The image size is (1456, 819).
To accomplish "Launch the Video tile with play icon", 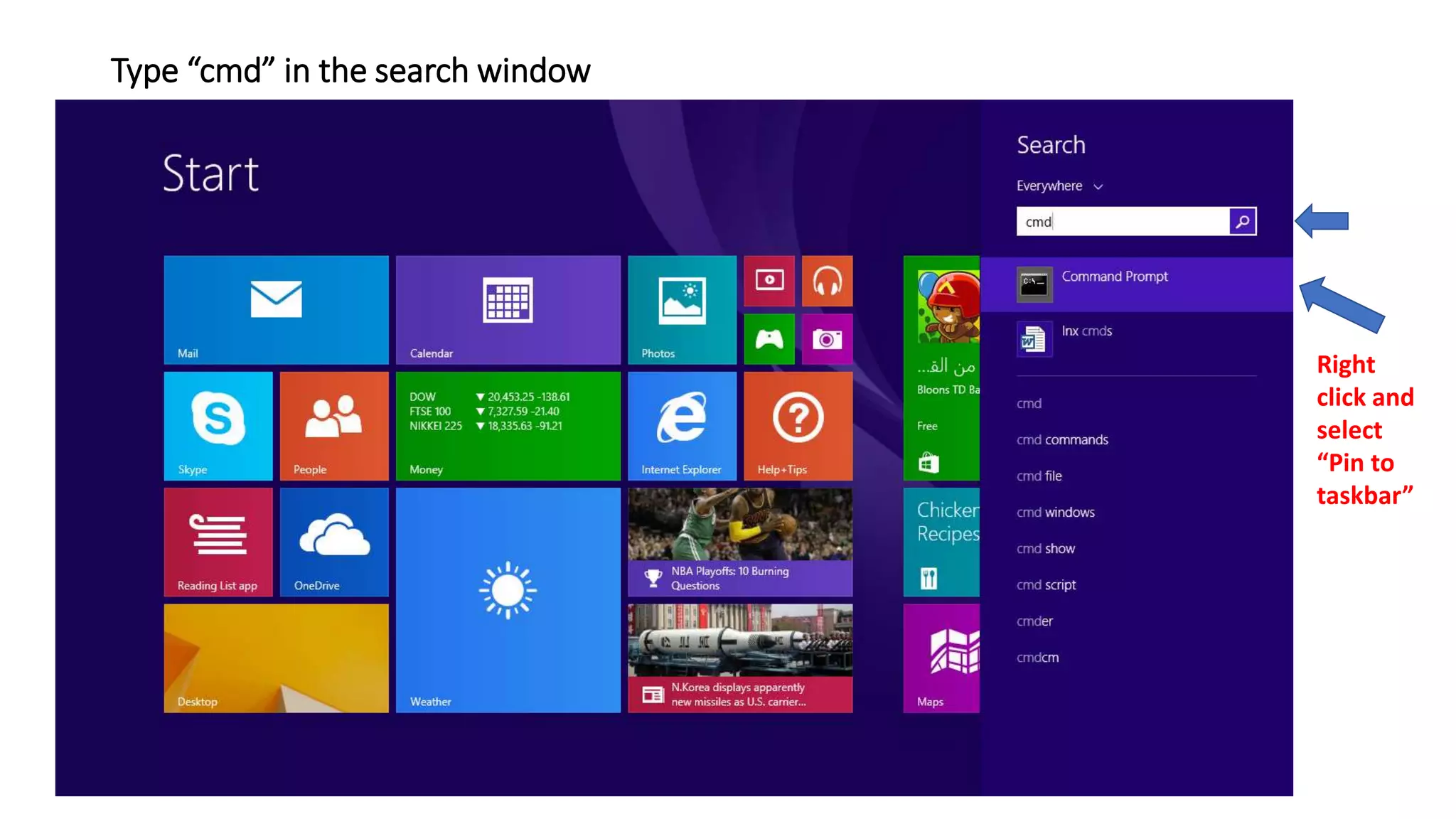I will pos(769,281).
